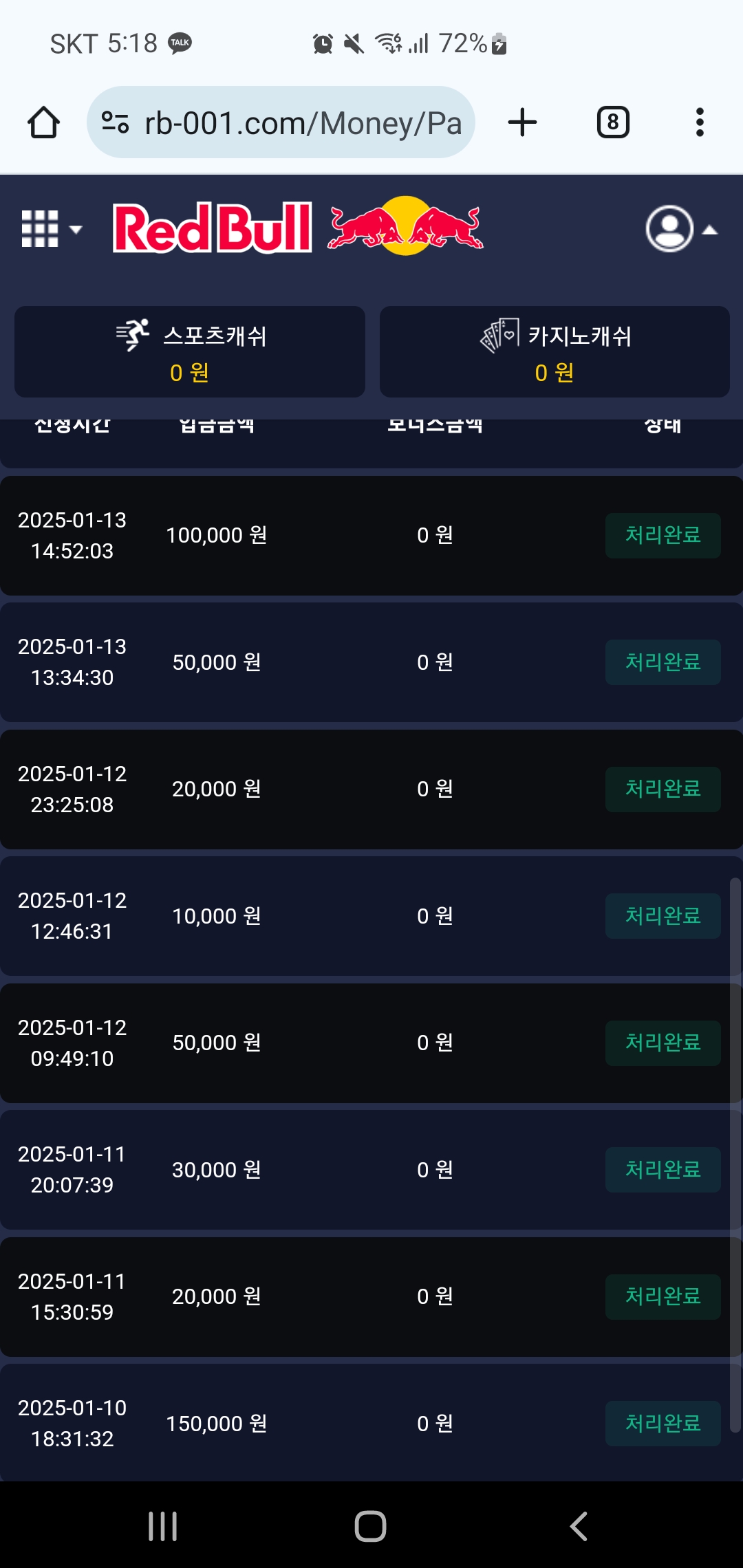
Task: Tap the Red Bull logo
Action: tap(298, 227)
